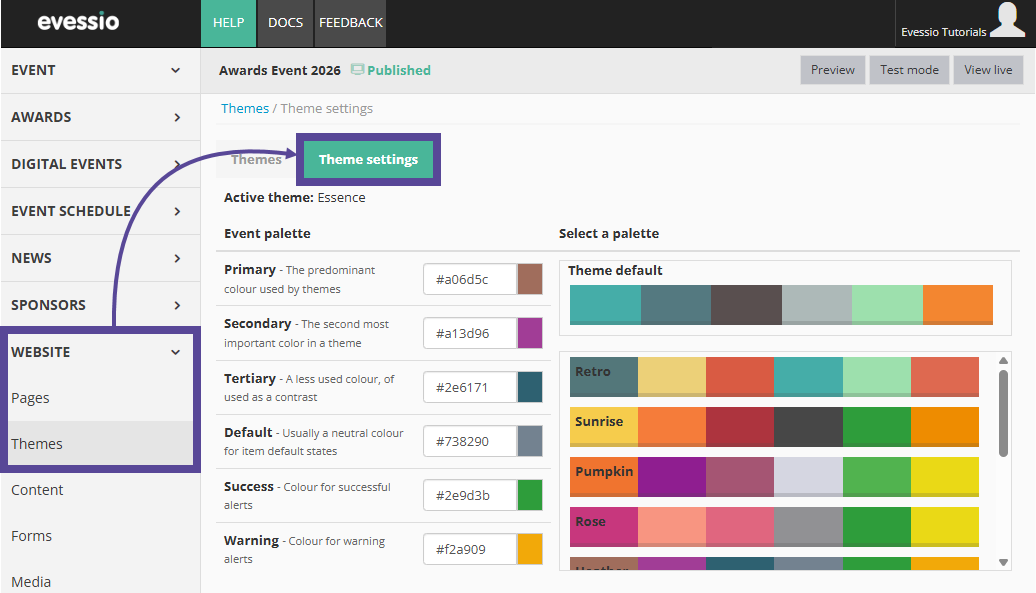The image size is (1036, 593).
Task: Open the DOCS menu item
Action: coord(285,22)
